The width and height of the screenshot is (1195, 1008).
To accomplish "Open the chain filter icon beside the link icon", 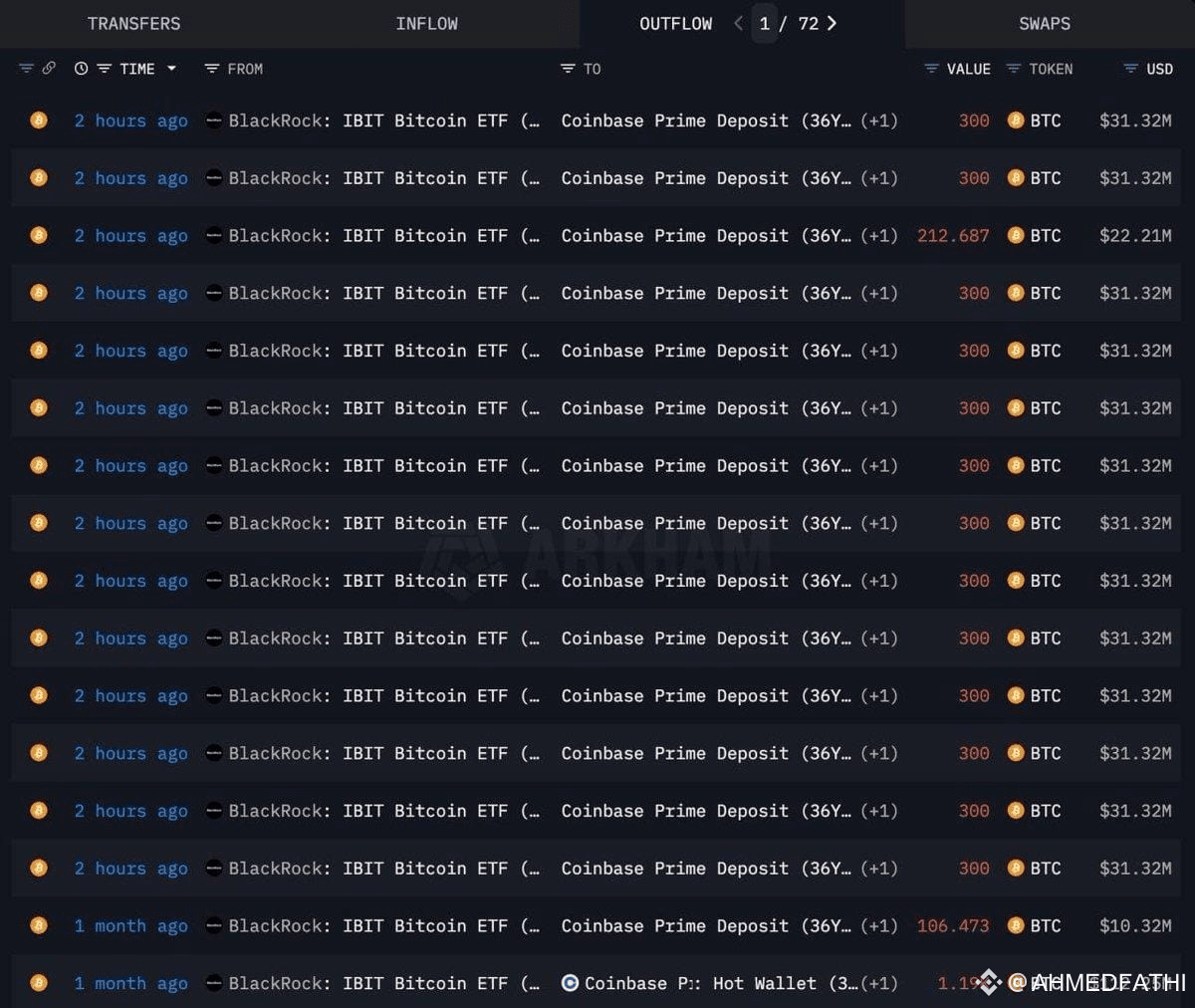I will [x=27, y=69].
